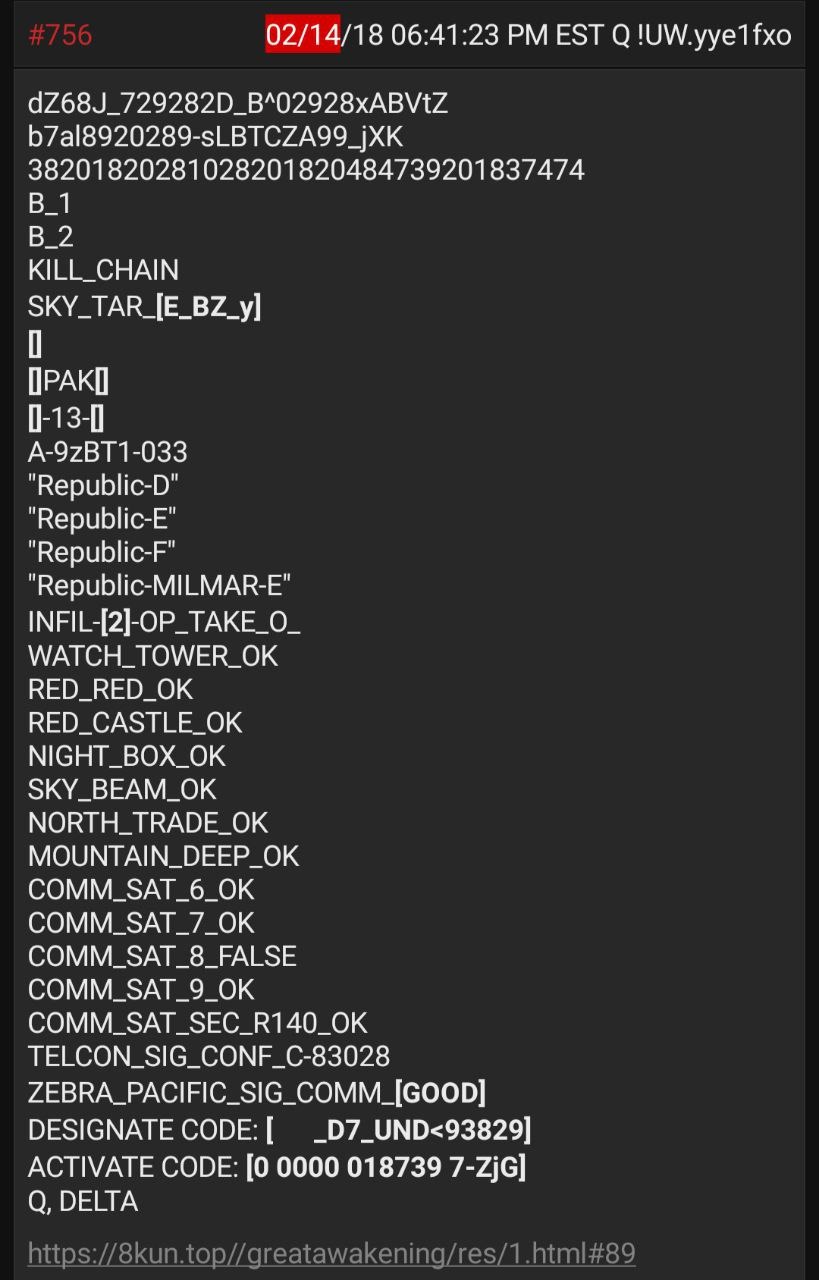The height and width of the screenshot is (1280, 819).
Task: Click the highlighted 02/14 date
Action: pyautogui.click(x=302, y=35)
